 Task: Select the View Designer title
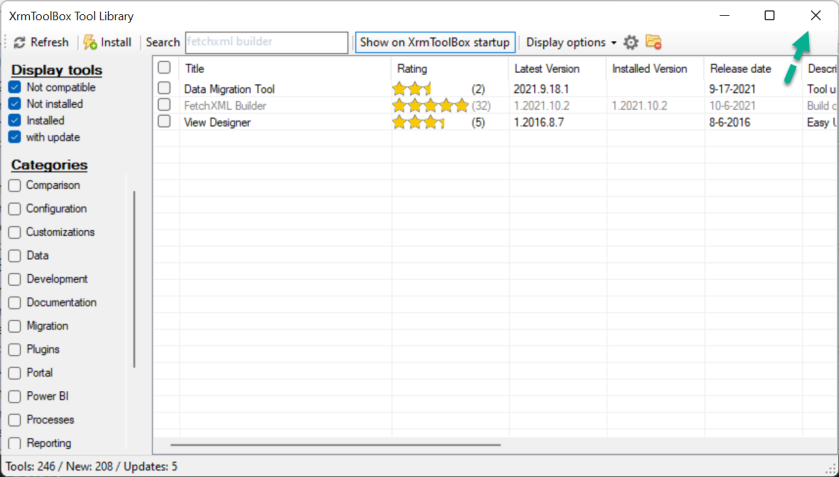[217, 123]
